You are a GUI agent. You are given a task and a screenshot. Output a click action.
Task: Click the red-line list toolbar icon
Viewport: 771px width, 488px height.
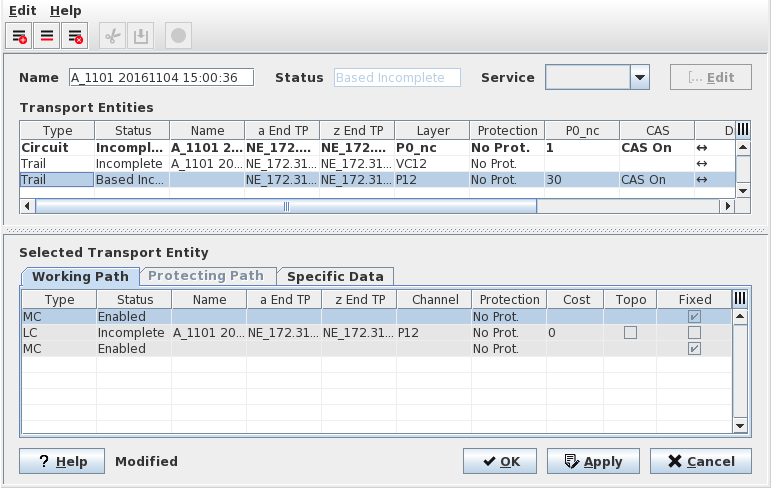[x=46, y=36]
